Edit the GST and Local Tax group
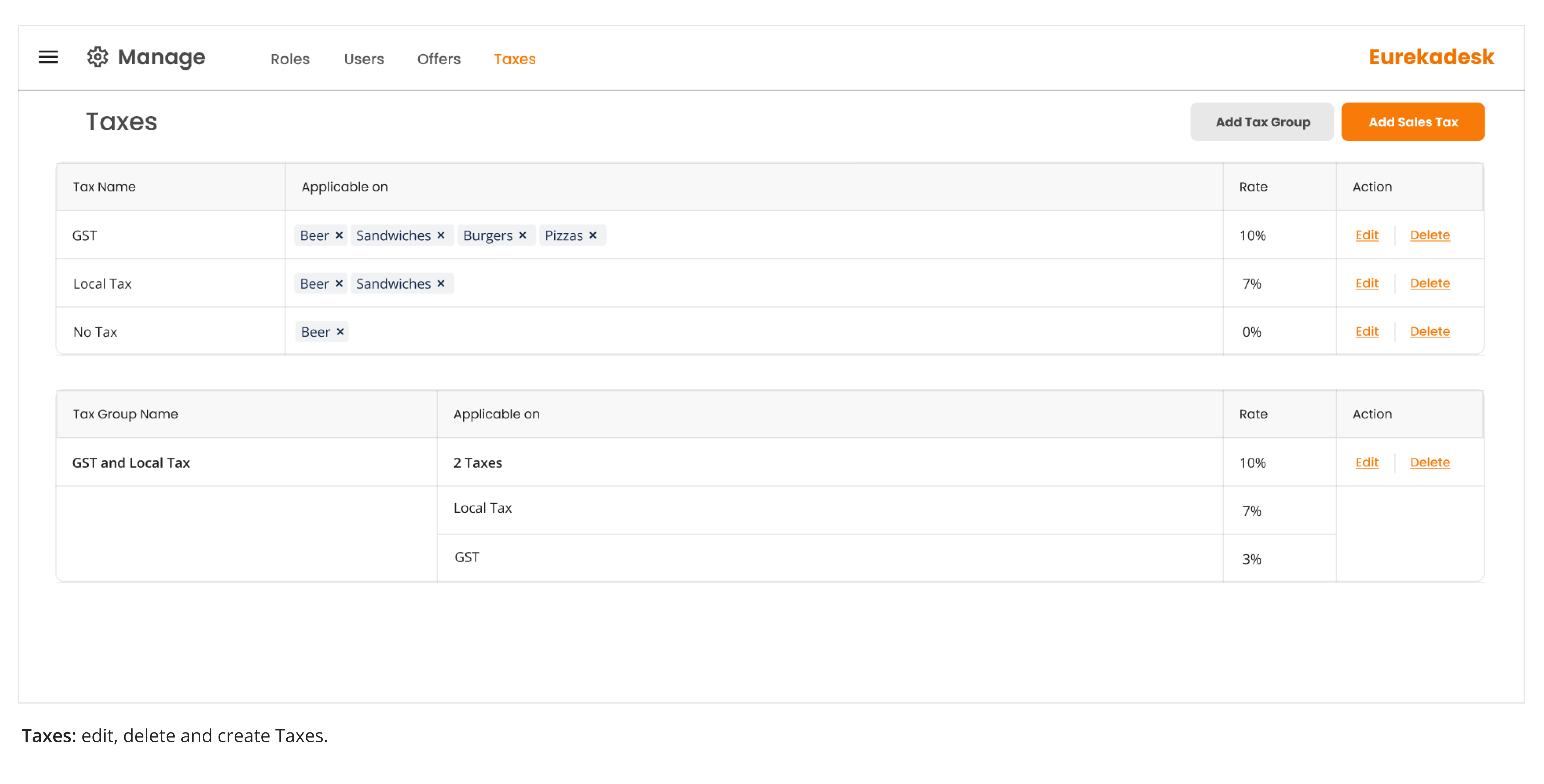This screenshot has height=784, width=1544. pos(1367,462)
